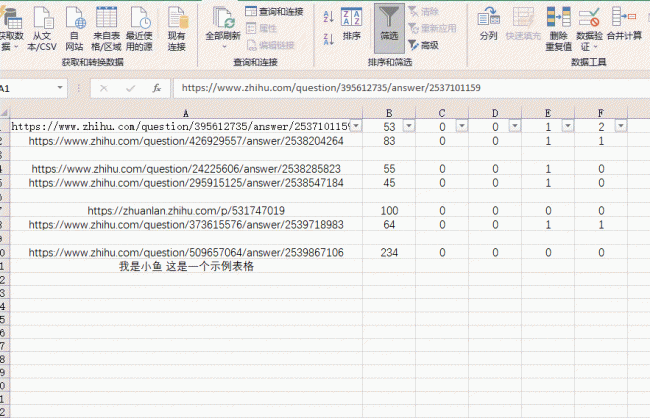Open column D filter dropdown
Image resolution: width=650 pixels, height=418 pixels.
point(515,126)
